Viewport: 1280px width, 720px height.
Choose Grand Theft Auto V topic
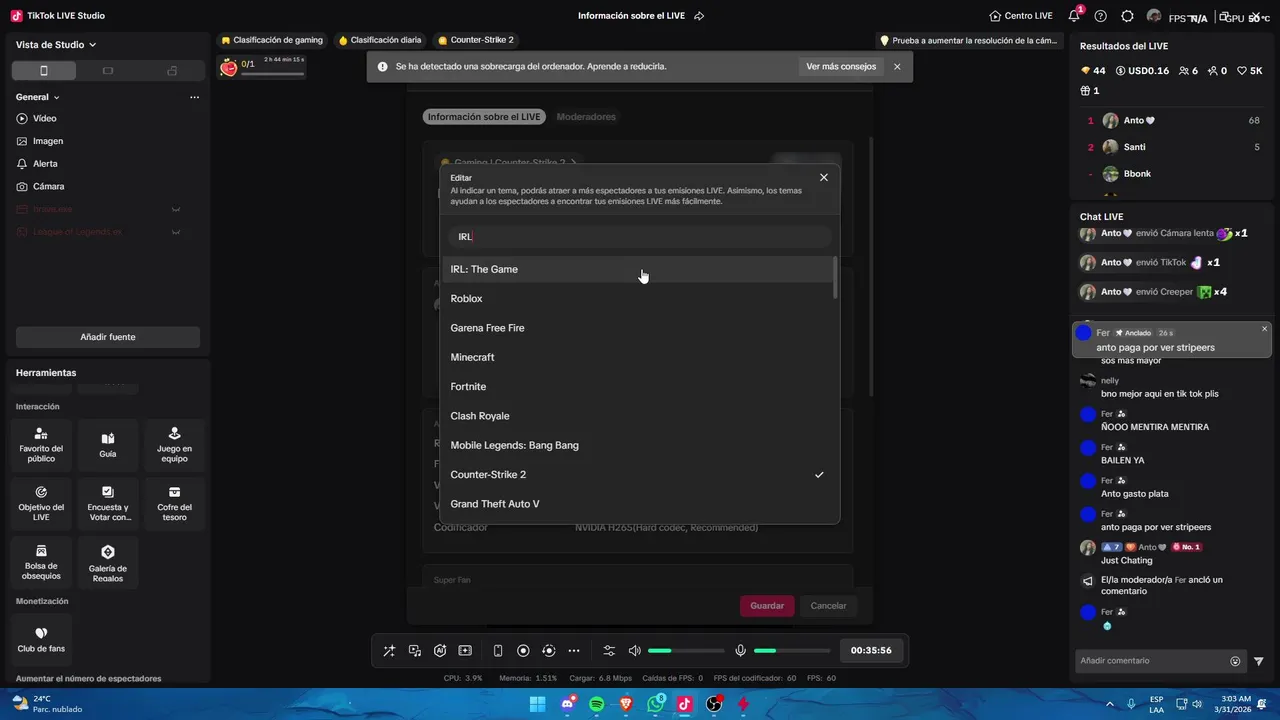(x=638, y=504)
